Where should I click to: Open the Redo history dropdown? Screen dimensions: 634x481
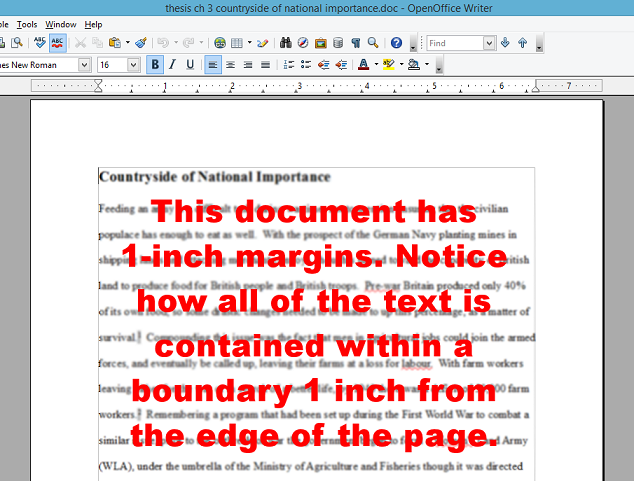(x=201, y=42)
